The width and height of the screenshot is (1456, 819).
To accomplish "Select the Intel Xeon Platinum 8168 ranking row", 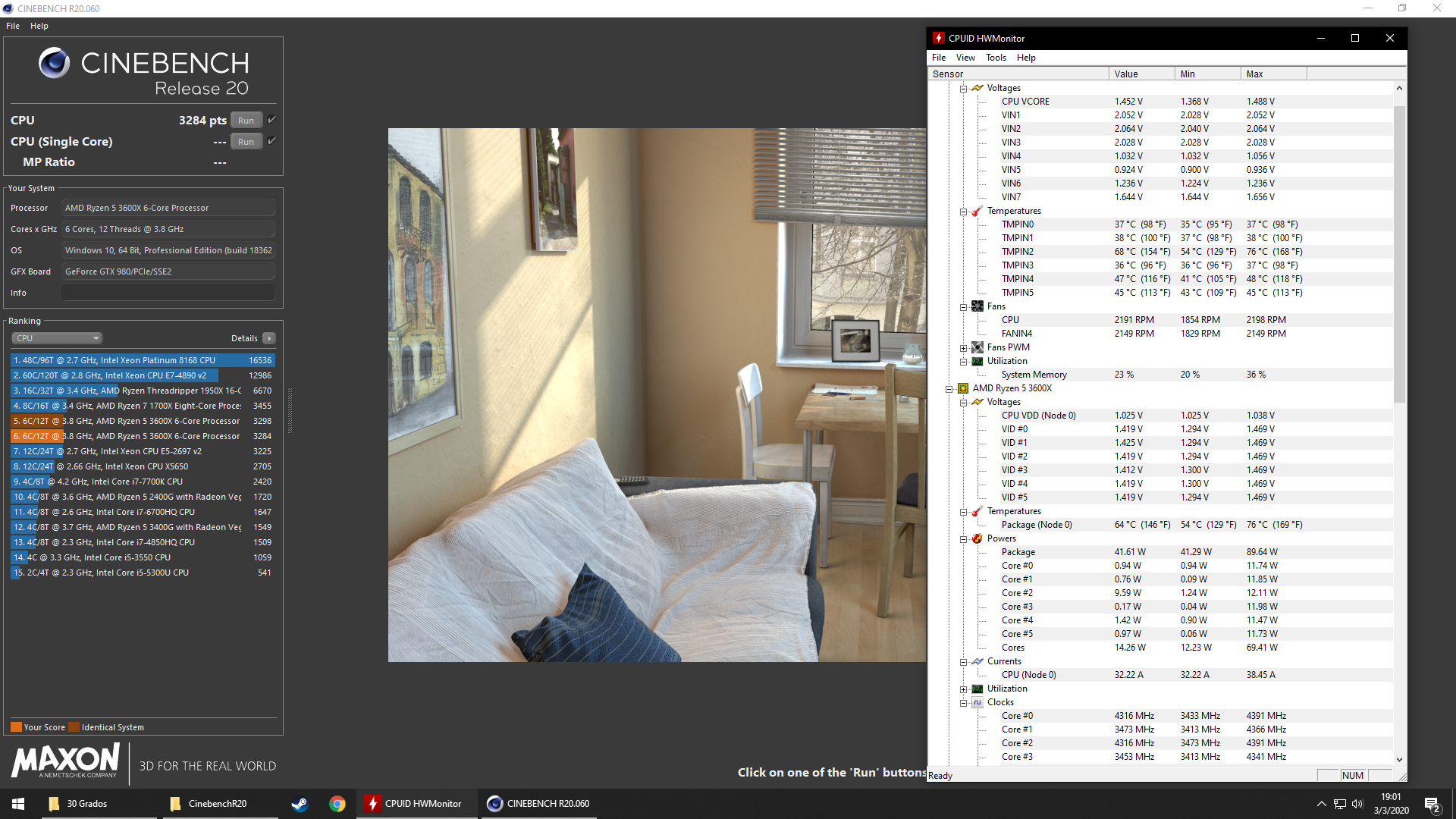I will [143, 360].
